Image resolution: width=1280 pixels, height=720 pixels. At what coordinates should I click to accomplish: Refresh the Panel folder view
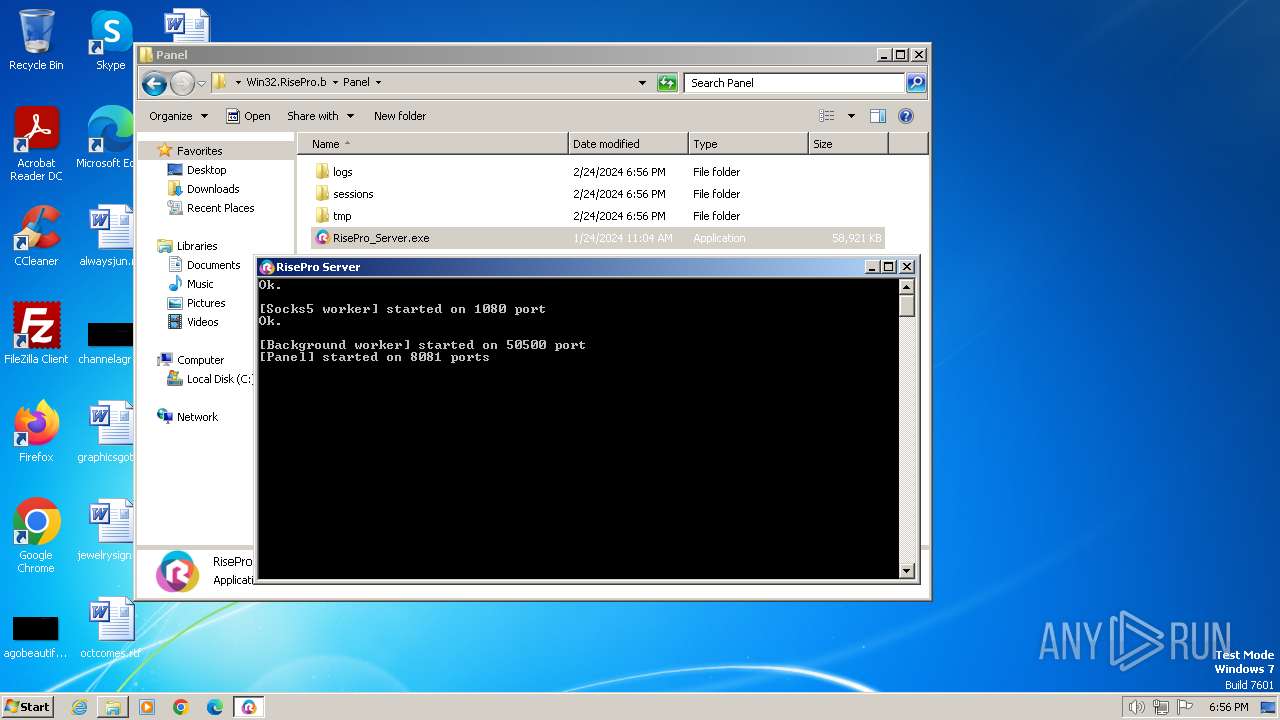tap(667, 83)
